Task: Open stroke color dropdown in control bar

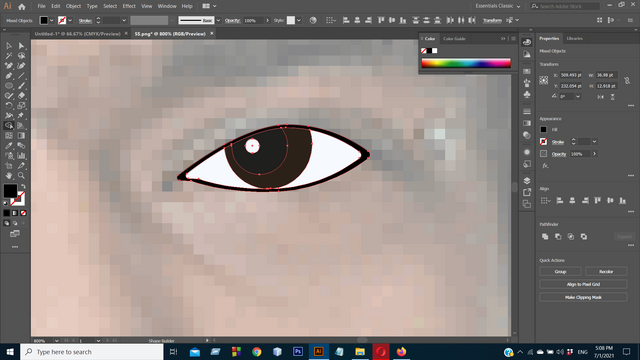Action: tap(70, 20)
